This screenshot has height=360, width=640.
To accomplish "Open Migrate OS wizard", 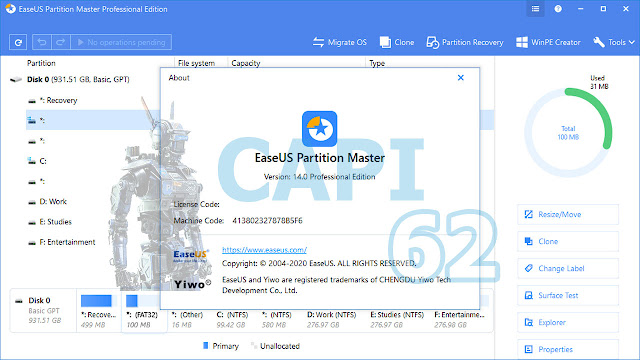I will pyautogui.click(x=340, y=42).
